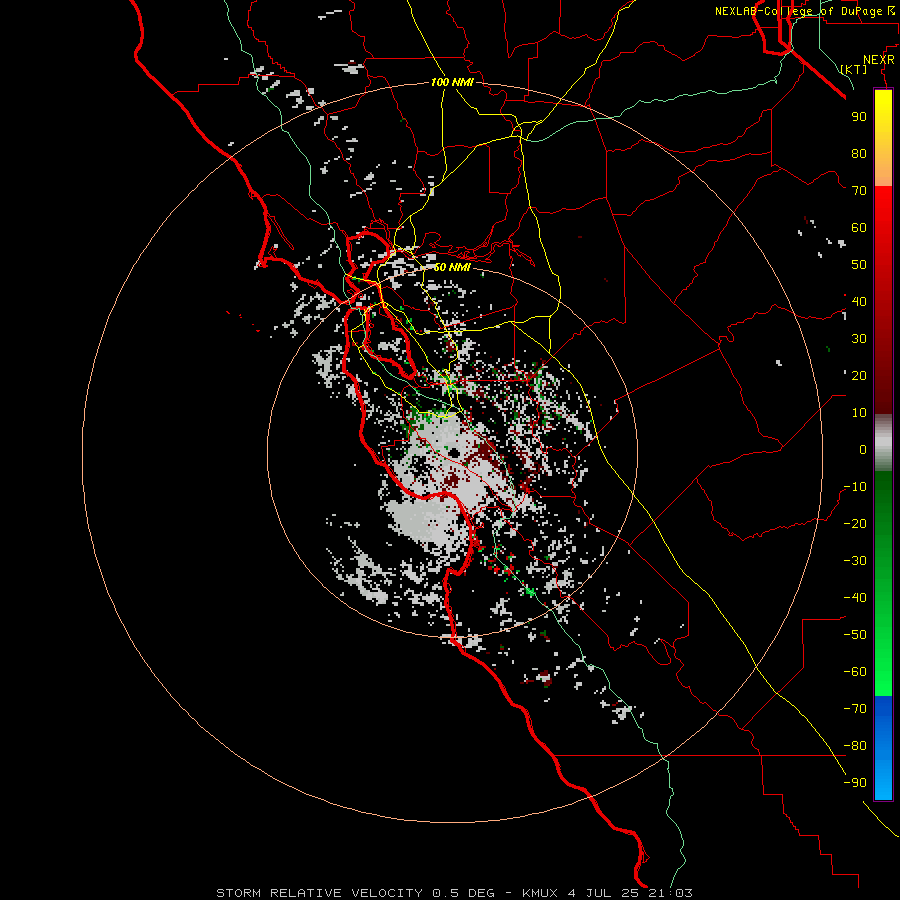The image size is (900, 900).
Task: Click the NEXR label above the scale
Action: coord(879,60)
